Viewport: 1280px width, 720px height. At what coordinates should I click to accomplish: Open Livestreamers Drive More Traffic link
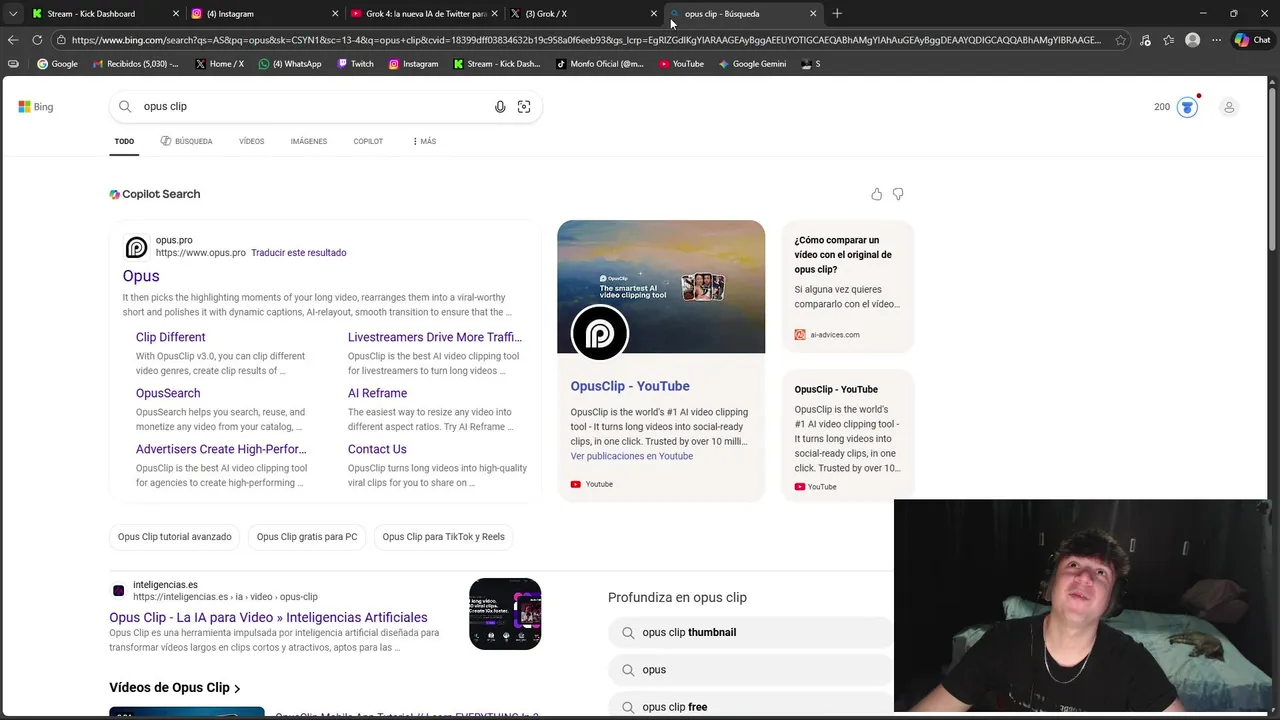coord(435,337)
